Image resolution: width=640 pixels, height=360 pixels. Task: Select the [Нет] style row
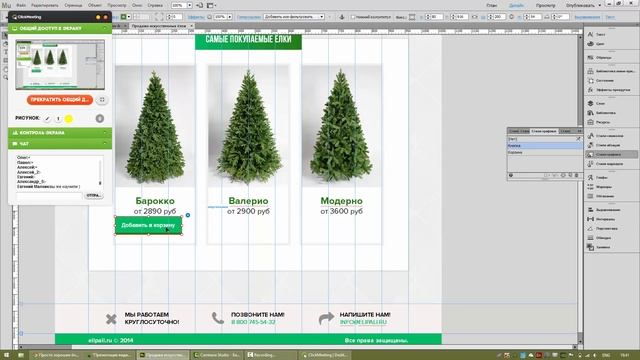pyautogui.click(x=544, y=139)
